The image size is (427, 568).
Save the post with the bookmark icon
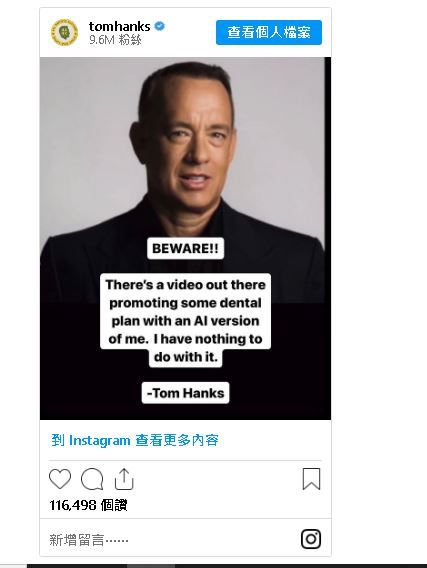coord(311,479)
